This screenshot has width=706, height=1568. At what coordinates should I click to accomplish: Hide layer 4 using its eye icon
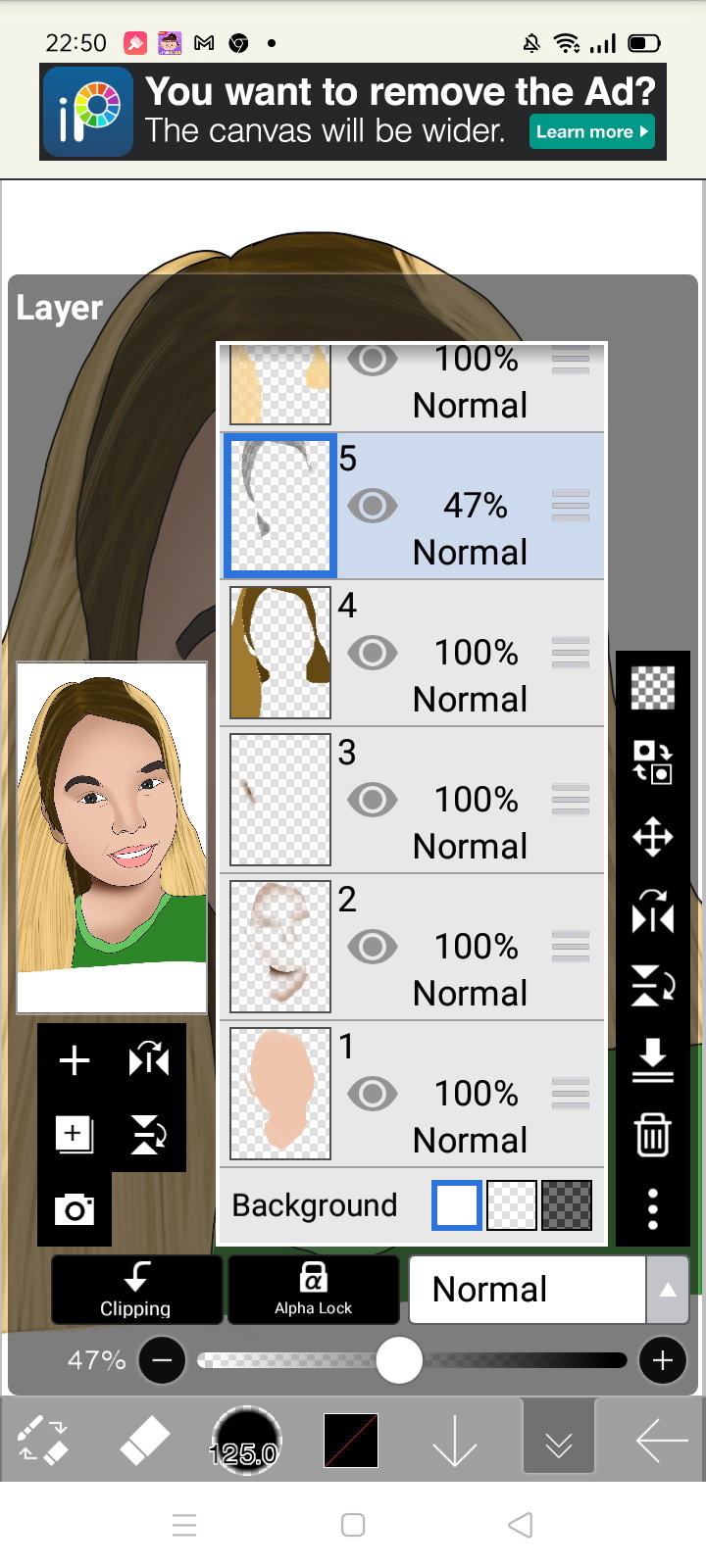(373, 653)
